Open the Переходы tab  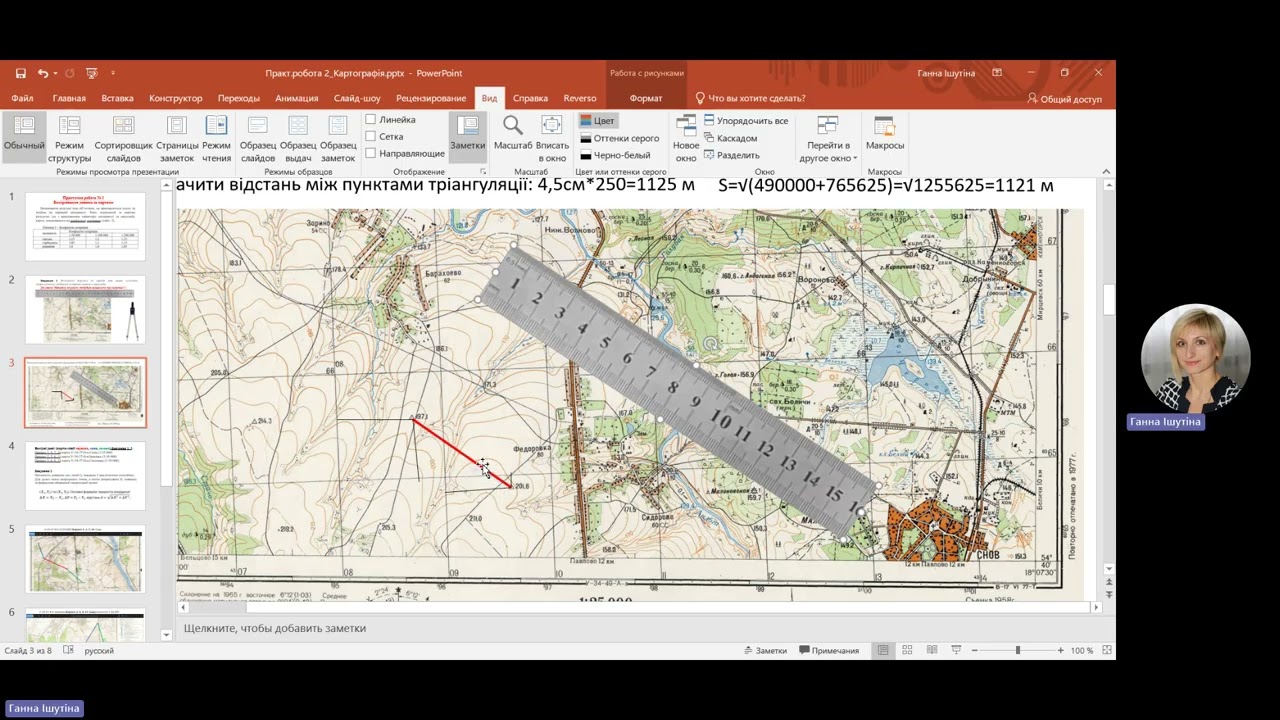pos(239,98)
